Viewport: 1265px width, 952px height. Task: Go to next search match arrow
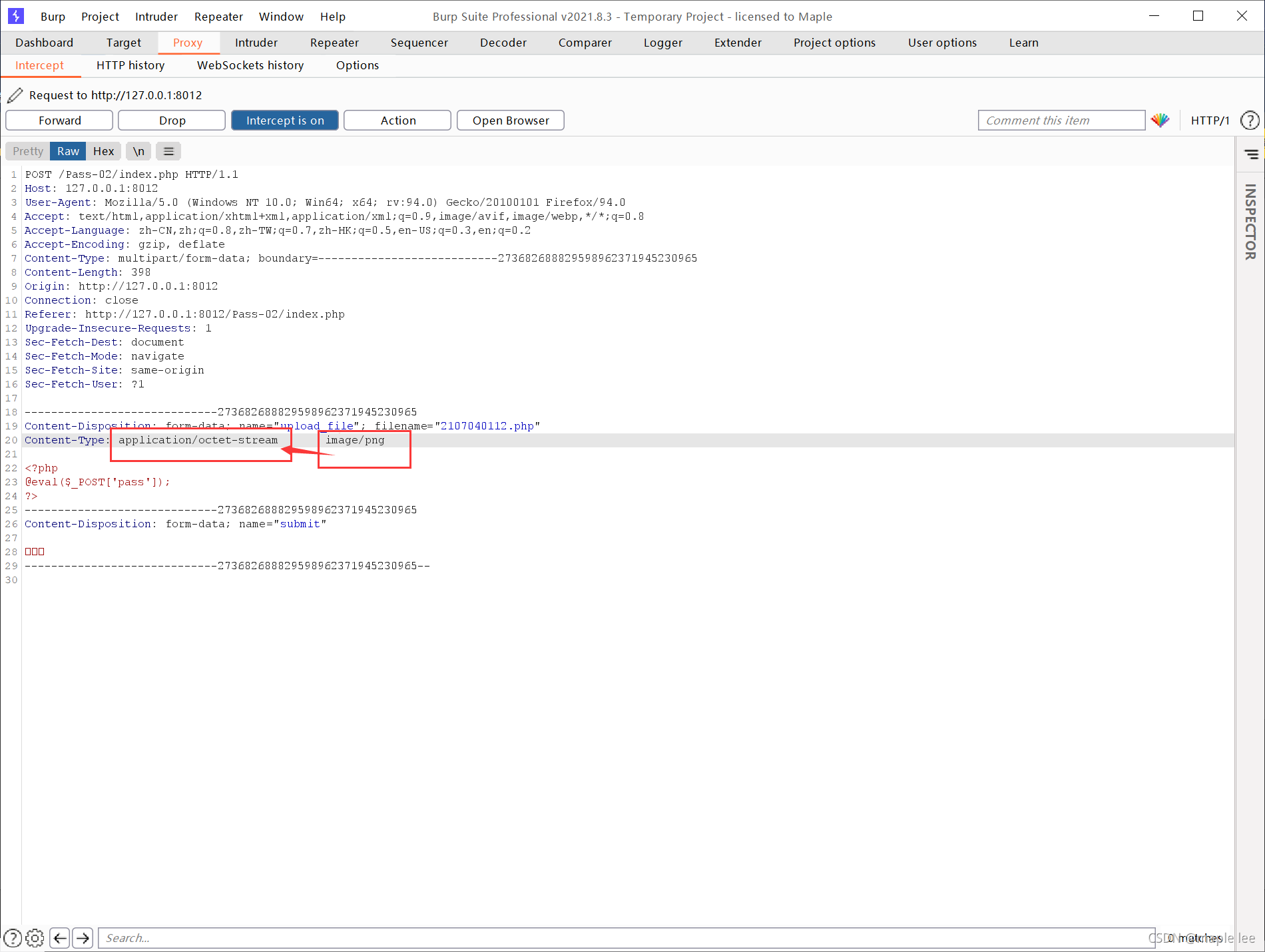83,938
